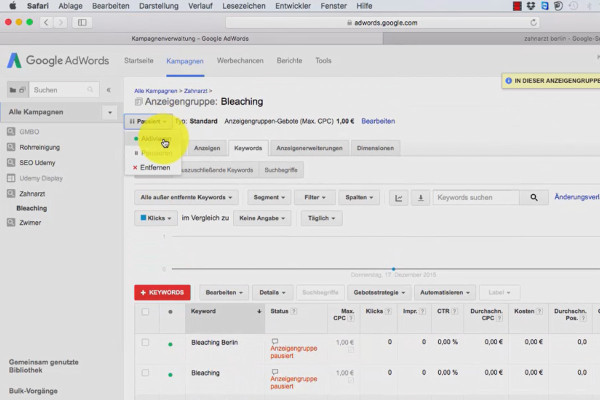Click the blue data point on the chart
This screenshot has width=600, height=400.
[x=393, y=269]
